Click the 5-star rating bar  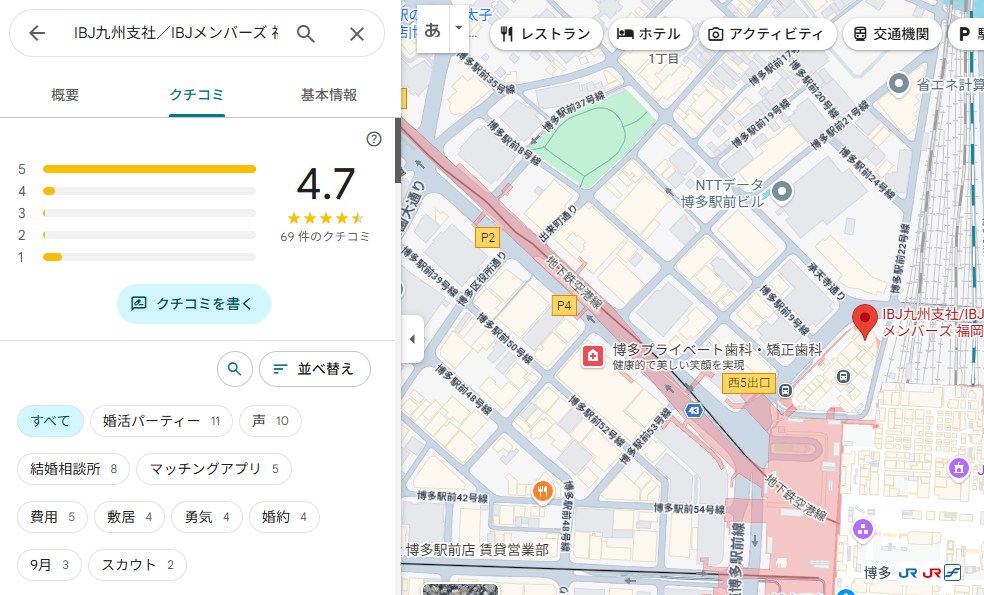click(x=149, y=169)
